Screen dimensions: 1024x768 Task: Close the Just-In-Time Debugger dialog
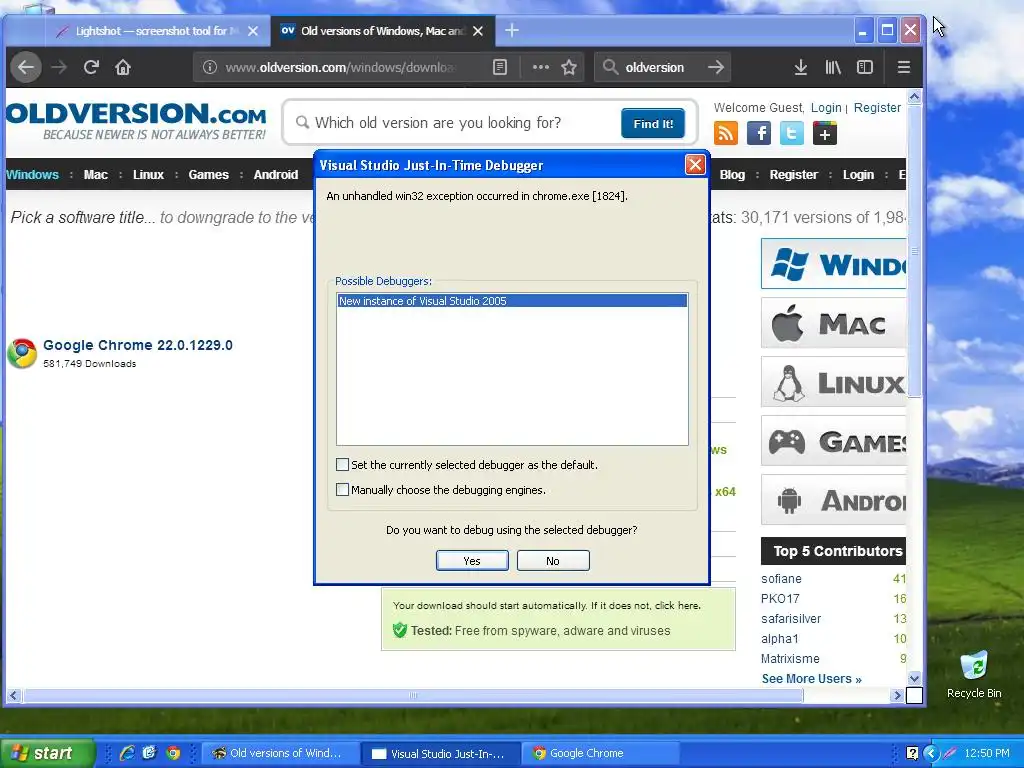pos(695,165)
